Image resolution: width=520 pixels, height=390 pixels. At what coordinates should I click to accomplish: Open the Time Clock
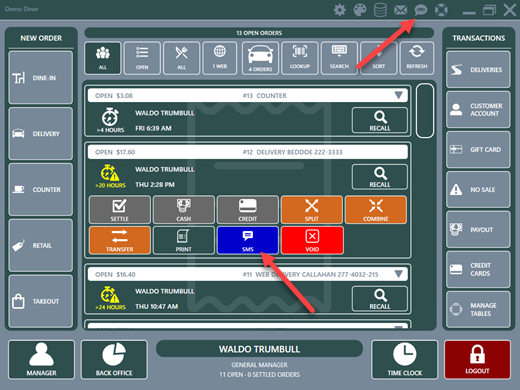point(405,360)
